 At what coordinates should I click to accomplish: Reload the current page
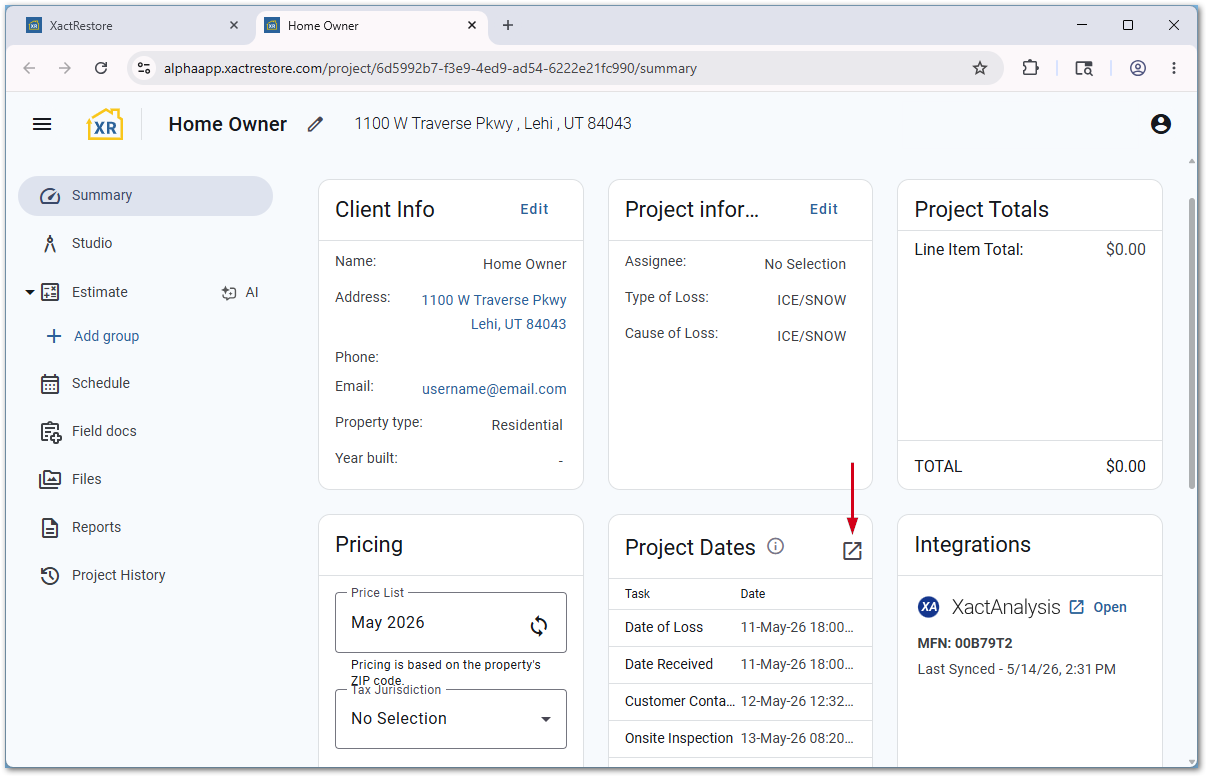click(x=101, y=68)
